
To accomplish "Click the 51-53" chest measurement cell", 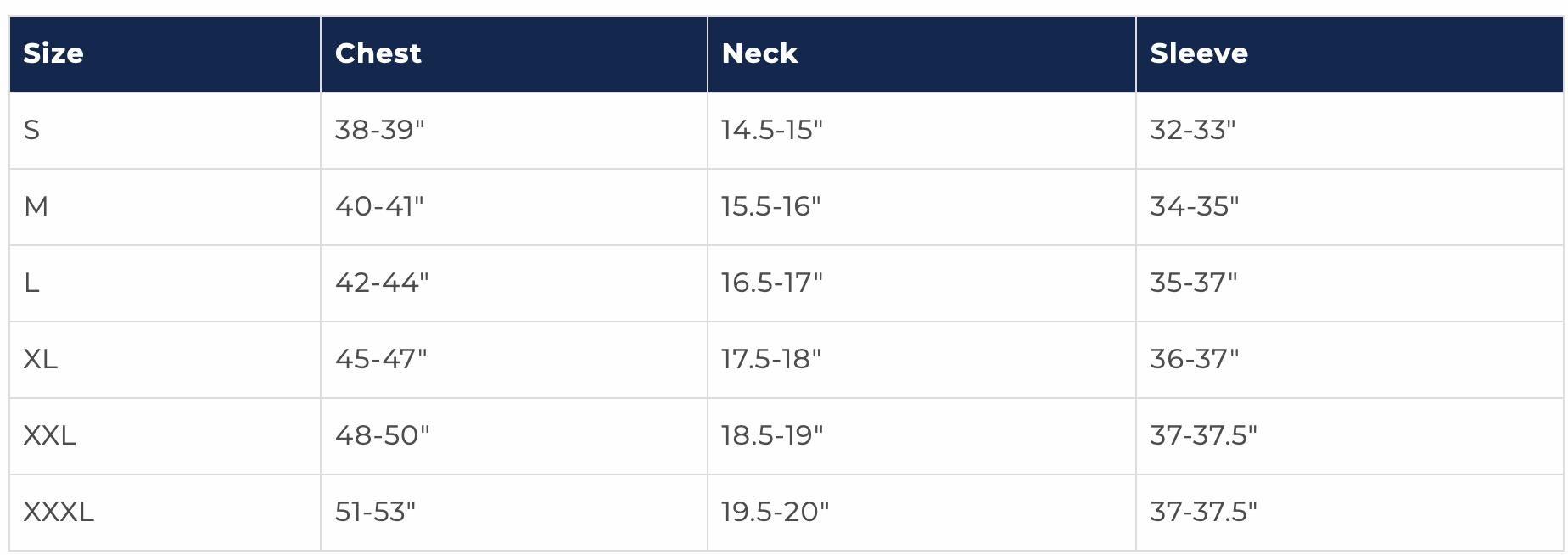I will click(x=375, y=512).
